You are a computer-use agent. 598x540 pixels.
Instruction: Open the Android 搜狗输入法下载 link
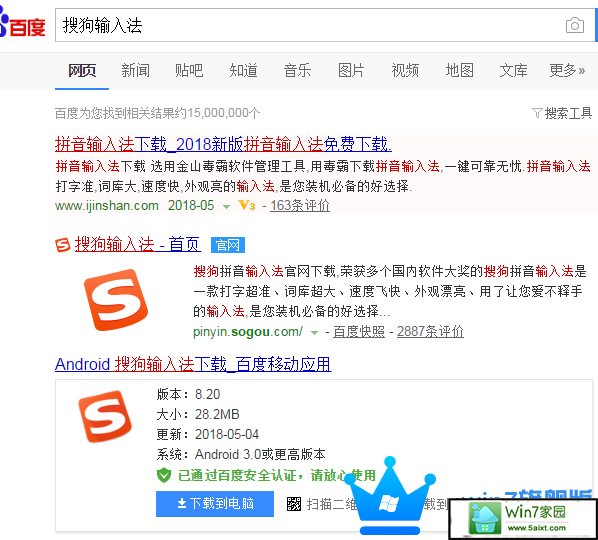(193, 364)
